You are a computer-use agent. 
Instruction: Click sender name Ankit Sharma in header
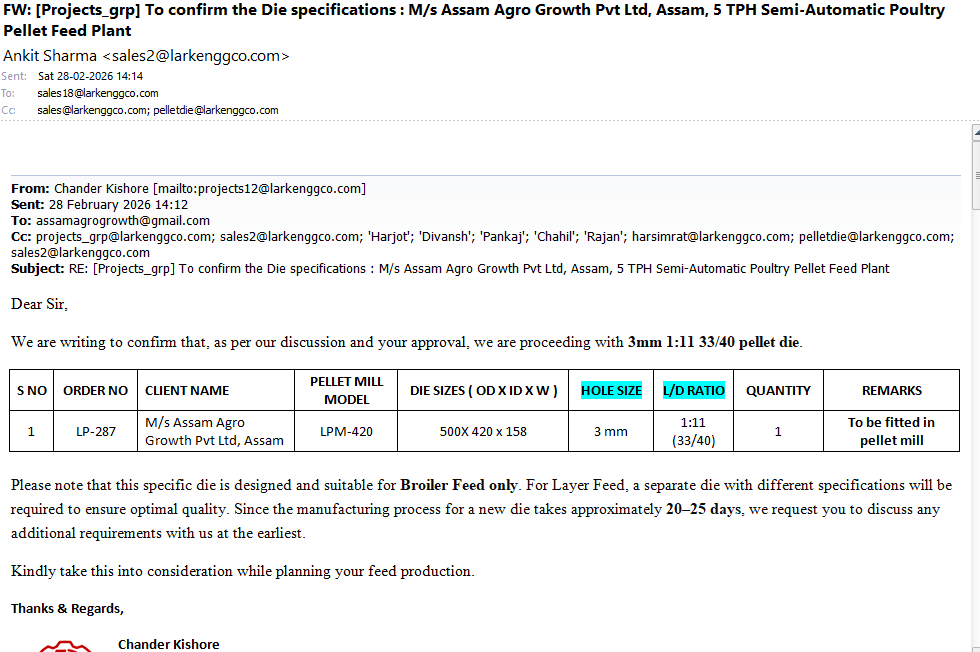click(x=50, y=56)
